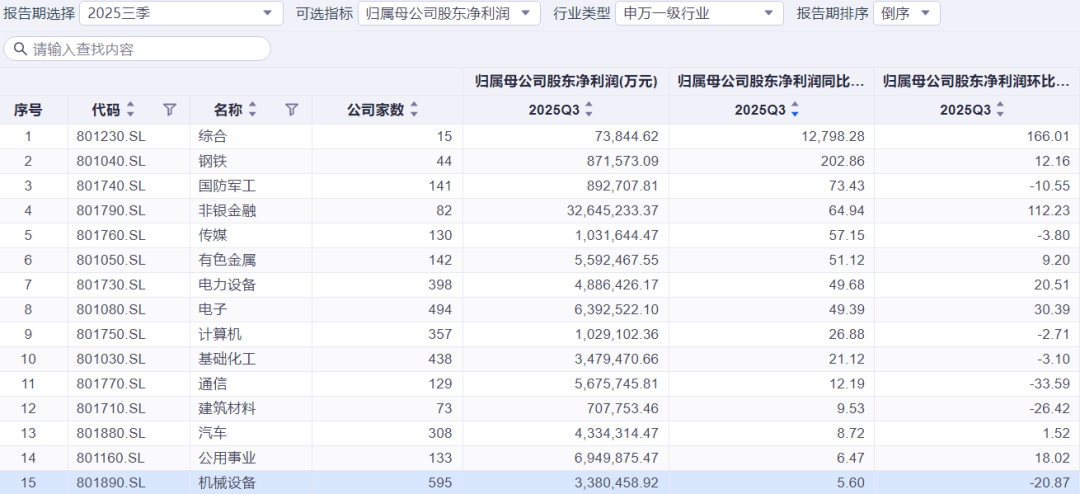Click the 归属母公司股东净利润环比 group header
This screenshot has width=1080, height=494.
coord(977,81)
